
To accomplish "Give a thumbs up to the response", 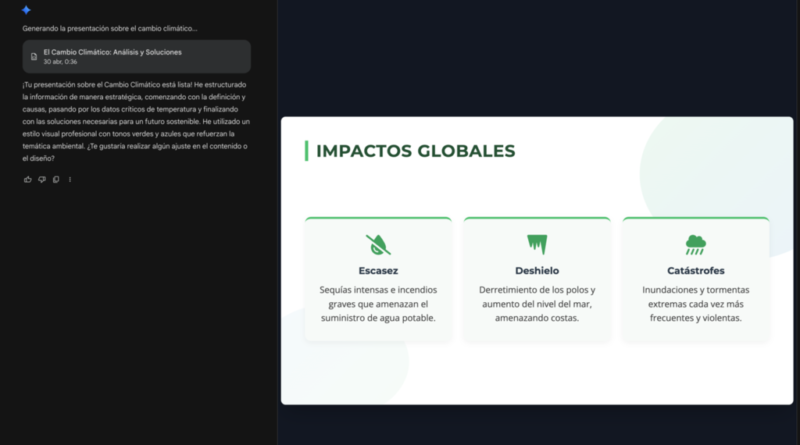I will pyautogui.click(x=28, y=179).
